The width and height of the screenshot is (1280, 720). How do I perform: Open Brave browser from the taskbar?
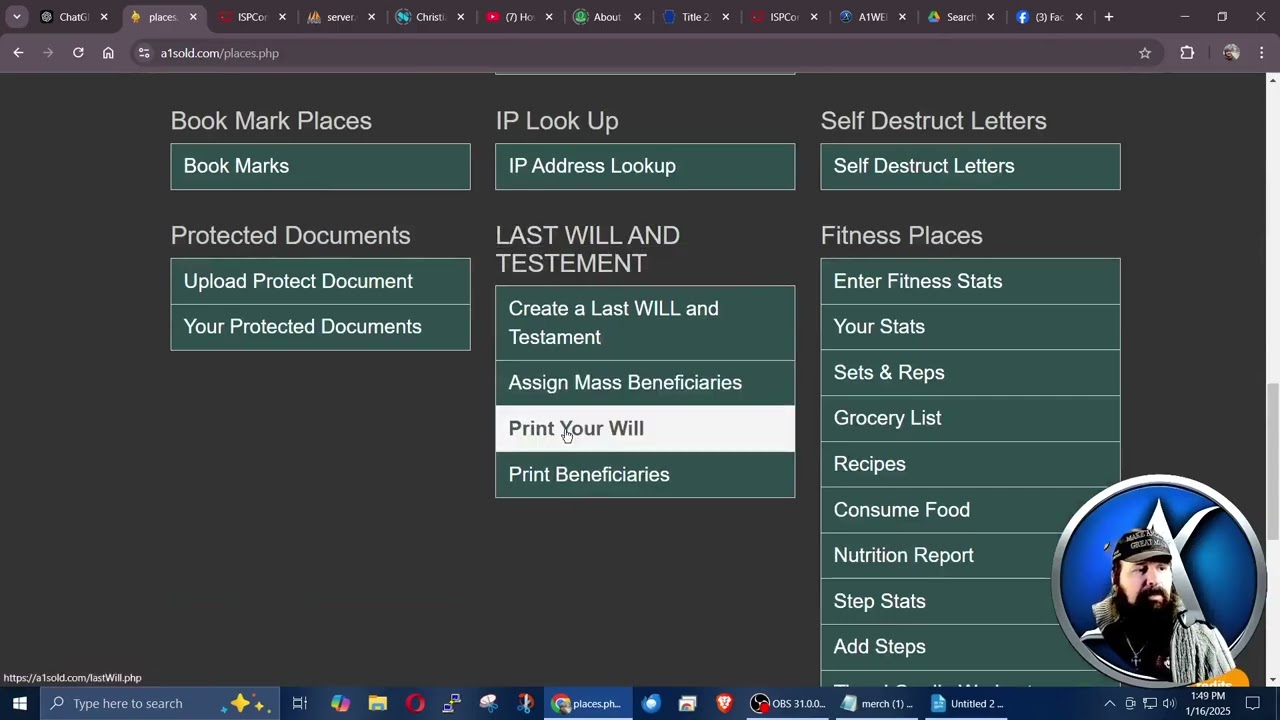click(724, 703)
